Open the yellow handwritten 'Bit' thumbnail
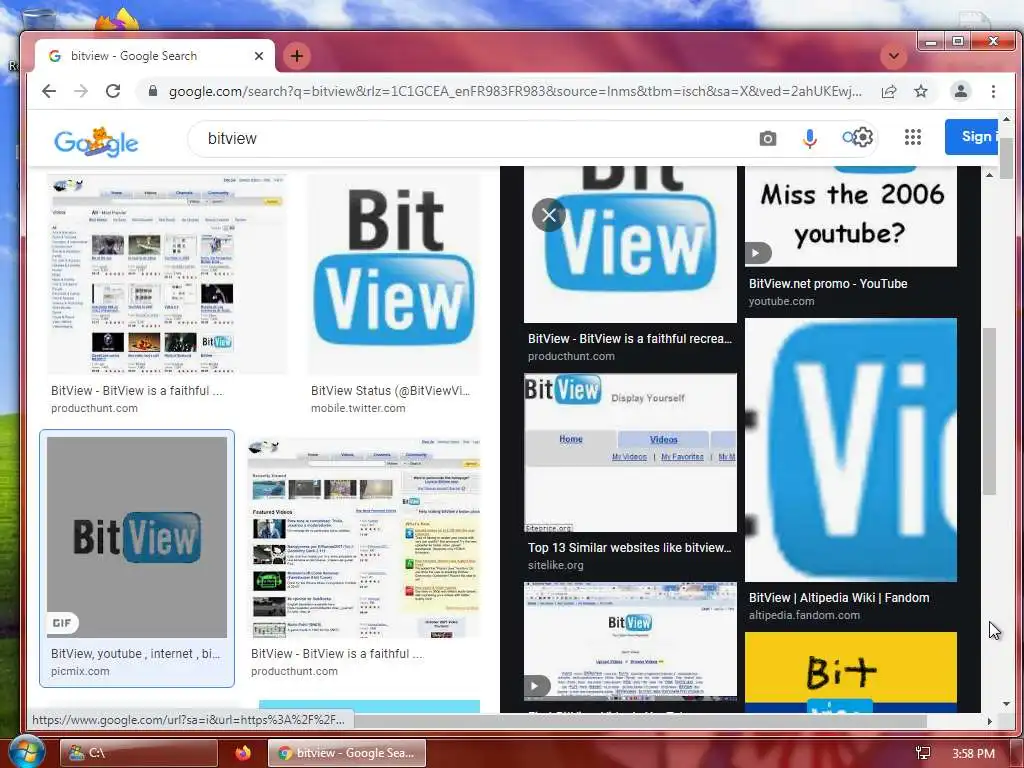This screenshot has width=1024, height=768. tap(851, 672)
